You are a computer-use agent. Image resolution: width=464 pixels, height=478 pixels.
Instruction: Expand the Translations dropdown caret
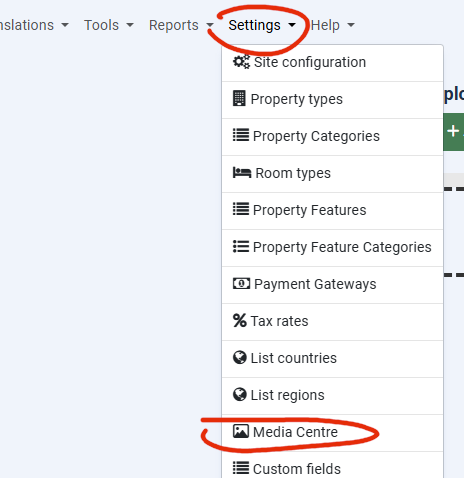click(x=65, y=25)
